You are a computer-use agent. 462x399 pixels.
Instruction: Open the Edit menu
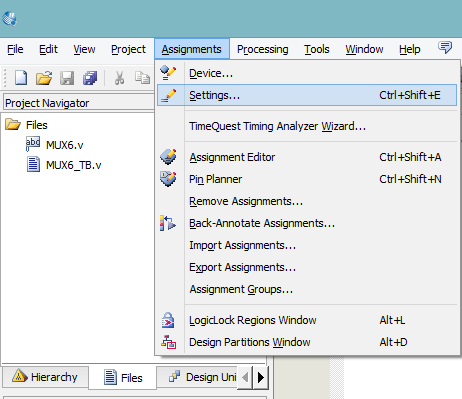(48, 49)
